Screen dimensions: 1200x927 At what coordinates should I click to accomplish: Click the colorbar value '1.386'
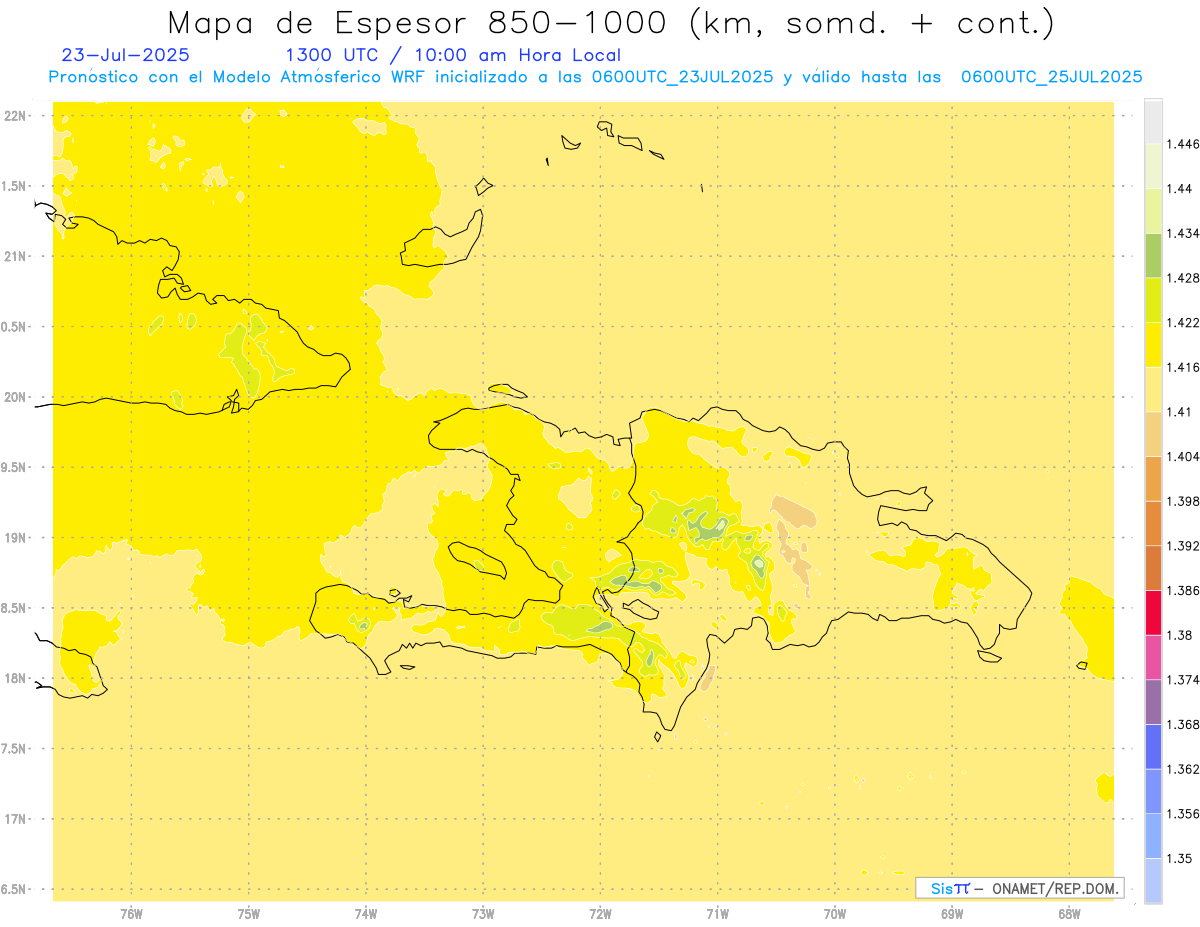coord(1185,590)
